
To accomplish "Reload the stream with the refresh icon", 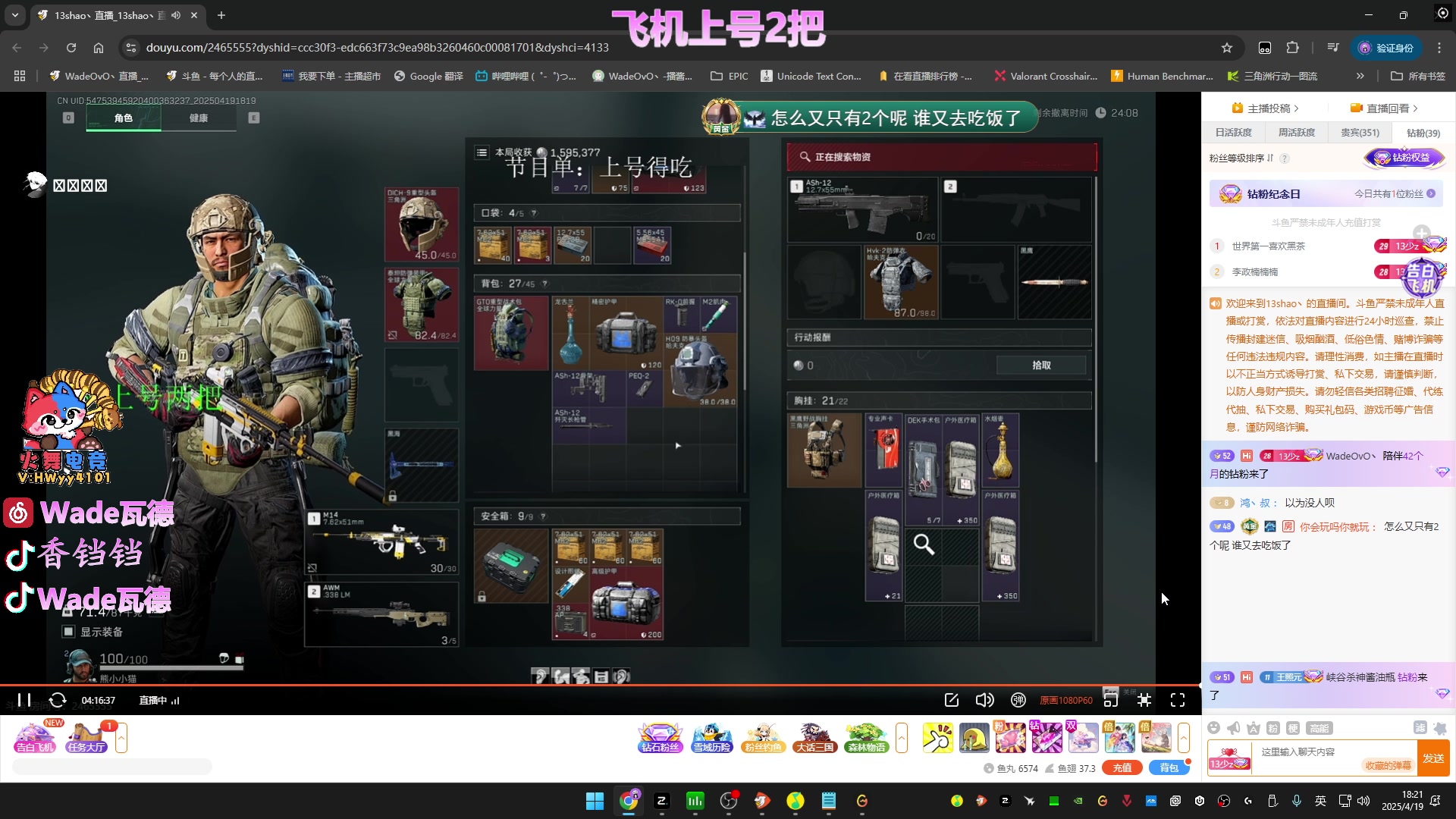I will tap(58, 700).
